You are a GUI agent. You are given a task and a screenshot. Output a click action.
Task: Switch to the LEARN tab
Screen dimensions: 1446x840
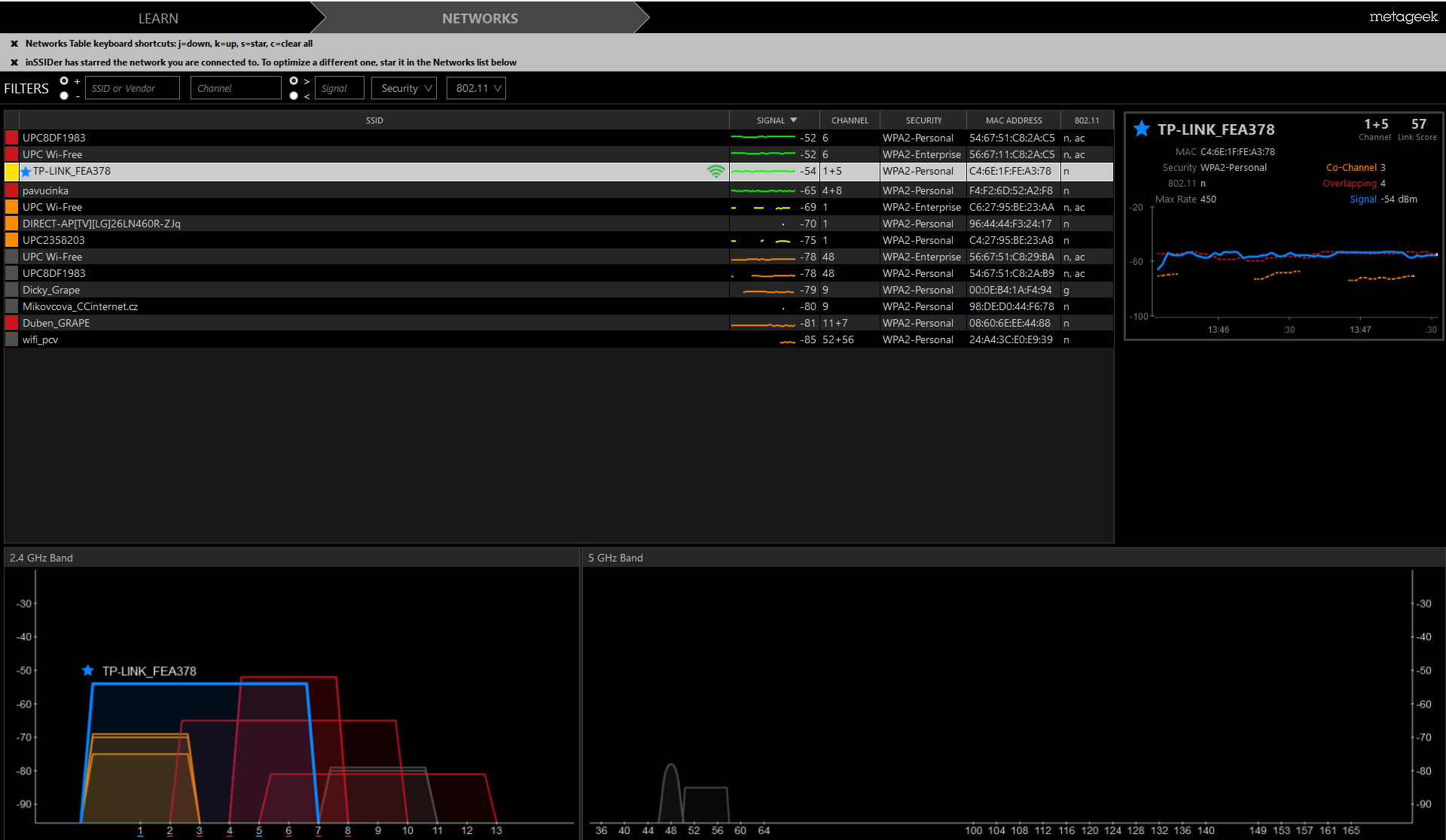click(x=158, y=18)
